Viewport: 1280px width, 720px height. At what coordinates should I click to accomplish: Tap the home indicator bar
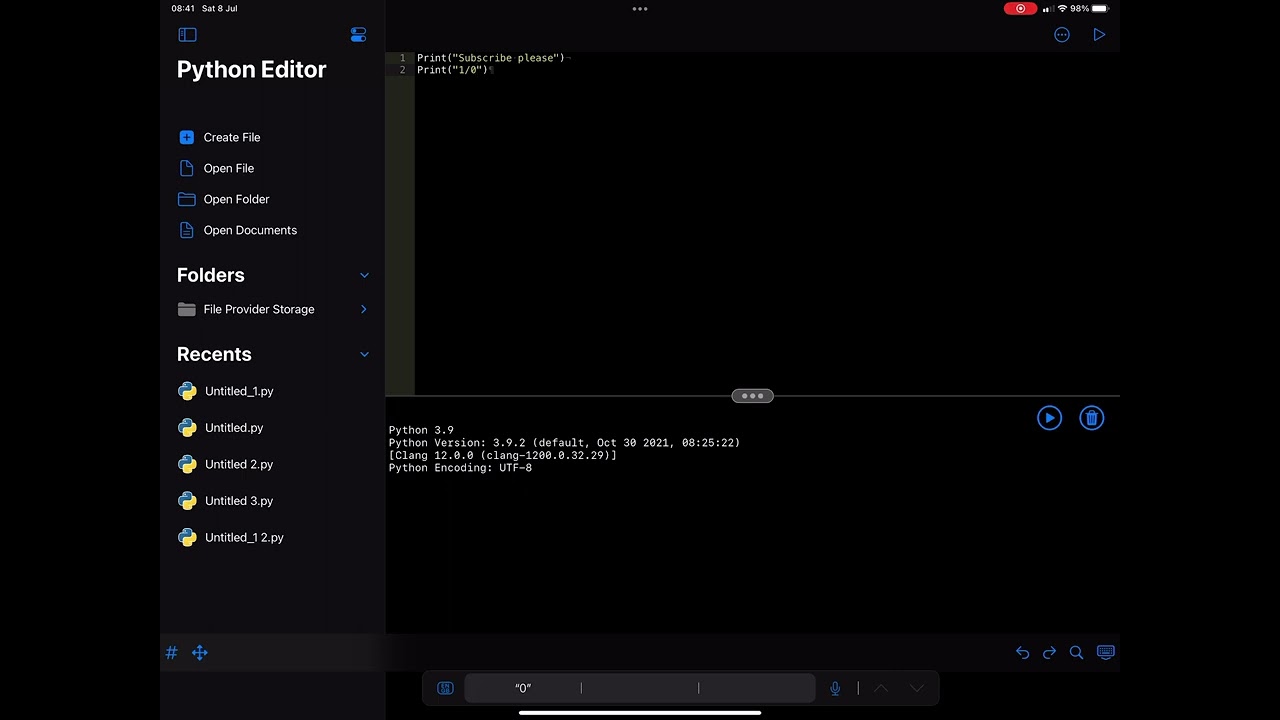pyautogui.click(x=640, y=713)
